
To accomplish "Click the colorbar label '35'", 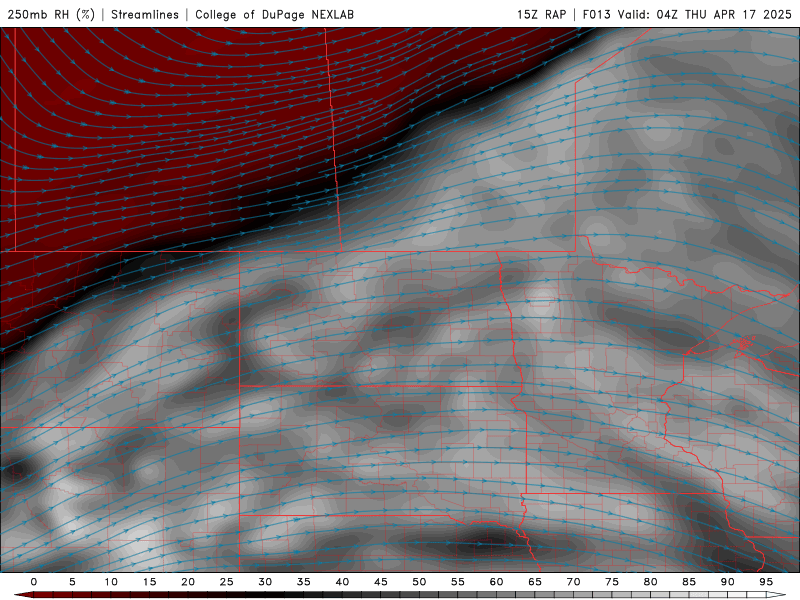I will coord(304,582).
